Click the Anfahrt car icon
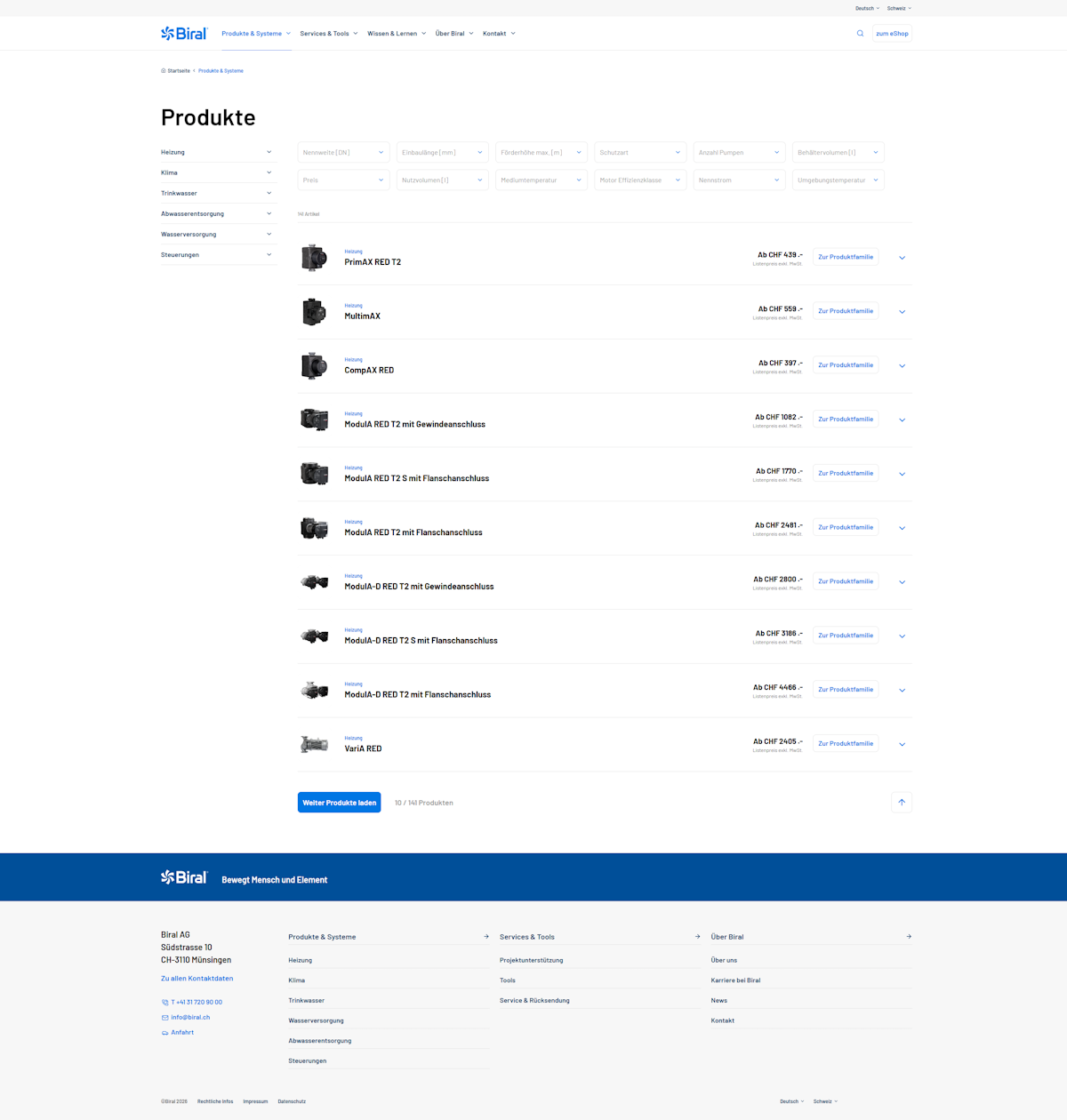The height and width of the screenshot is (1120, 1067). pos(164,1033)
